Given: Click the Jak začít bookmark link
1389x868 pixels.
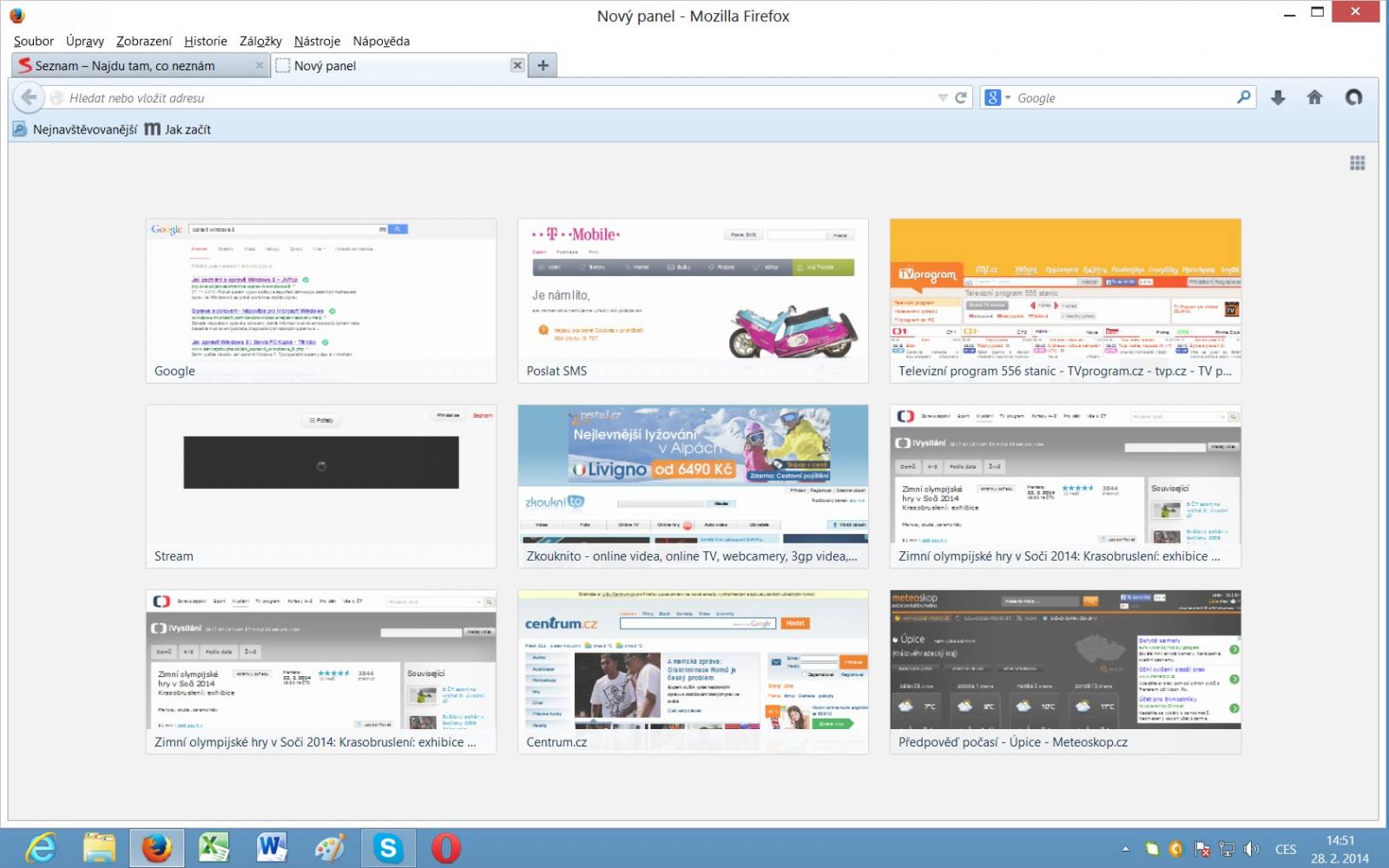Looking at the screenshot, I should [178, 129].
